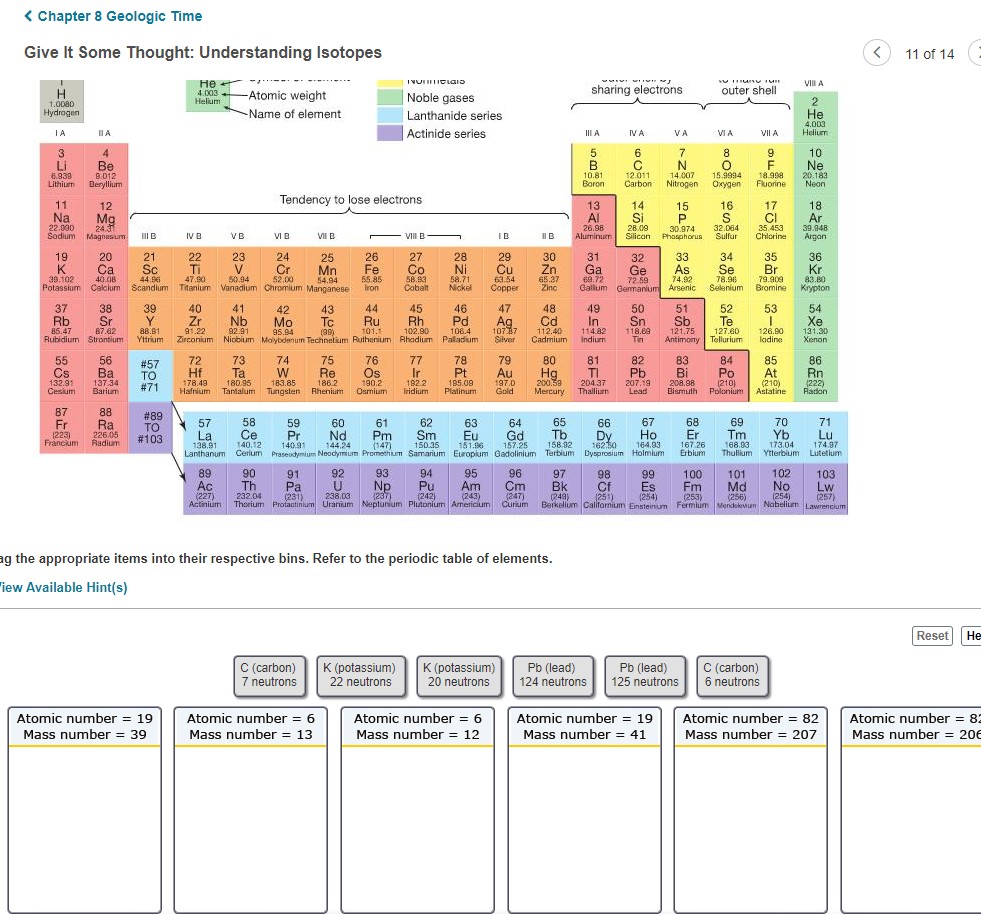Click the Lanthanide series blue legend swatch
The width and height of the screenshot is (981, 914).
389,115
